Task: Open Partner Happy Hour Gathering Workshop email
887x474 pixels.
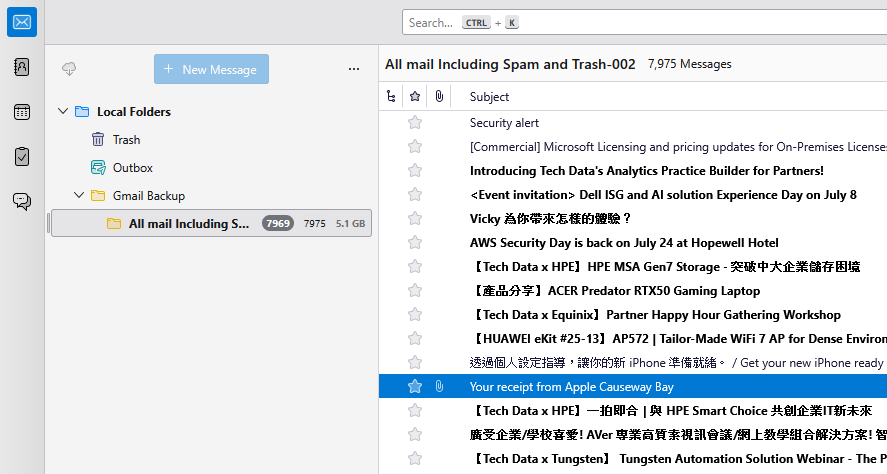Action: pyautogui.click(x=655, y=314)
